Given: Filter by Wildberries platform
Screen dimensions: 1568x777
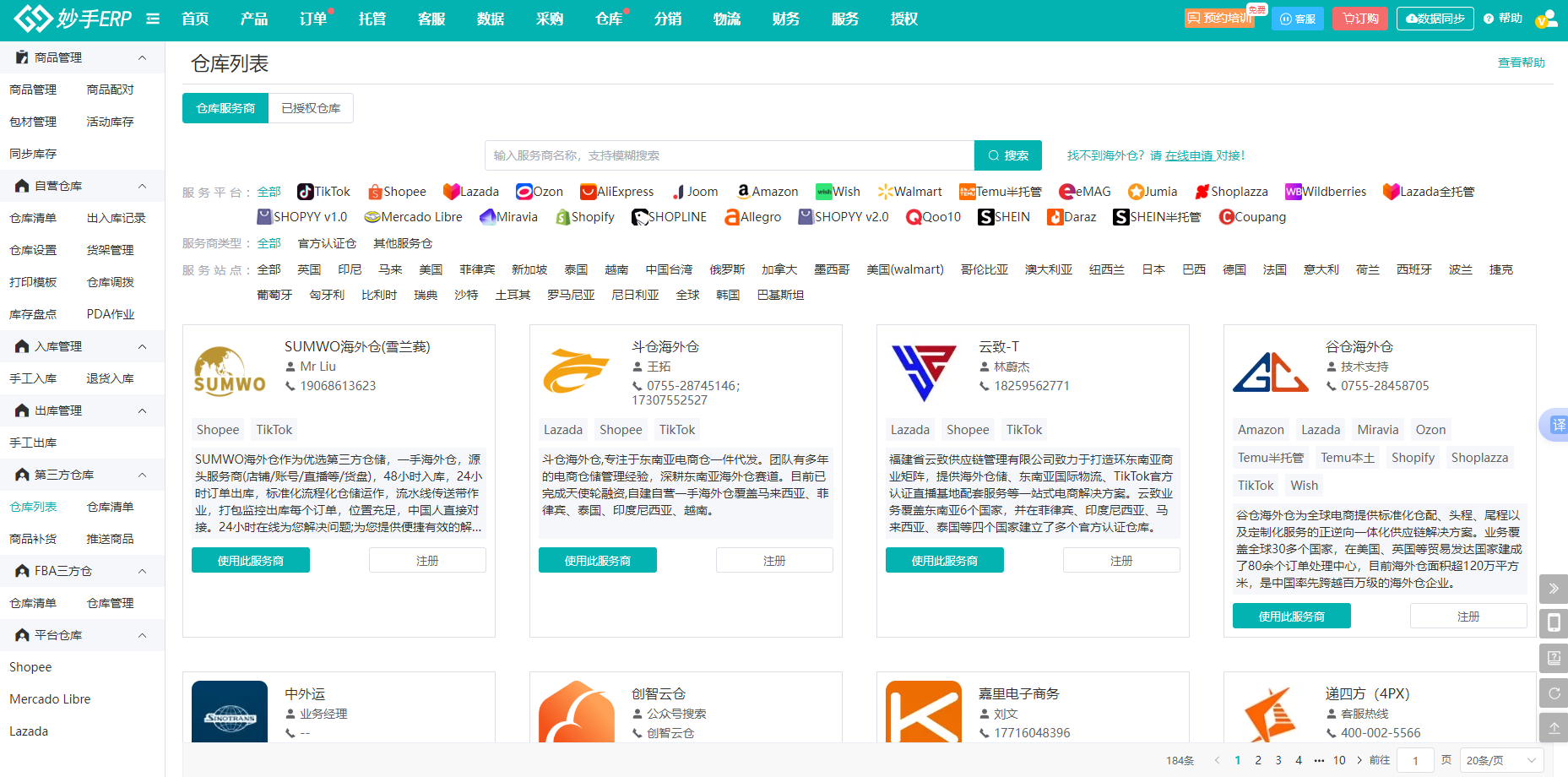Looking at the screenshot, I should tap(1326, 192).
